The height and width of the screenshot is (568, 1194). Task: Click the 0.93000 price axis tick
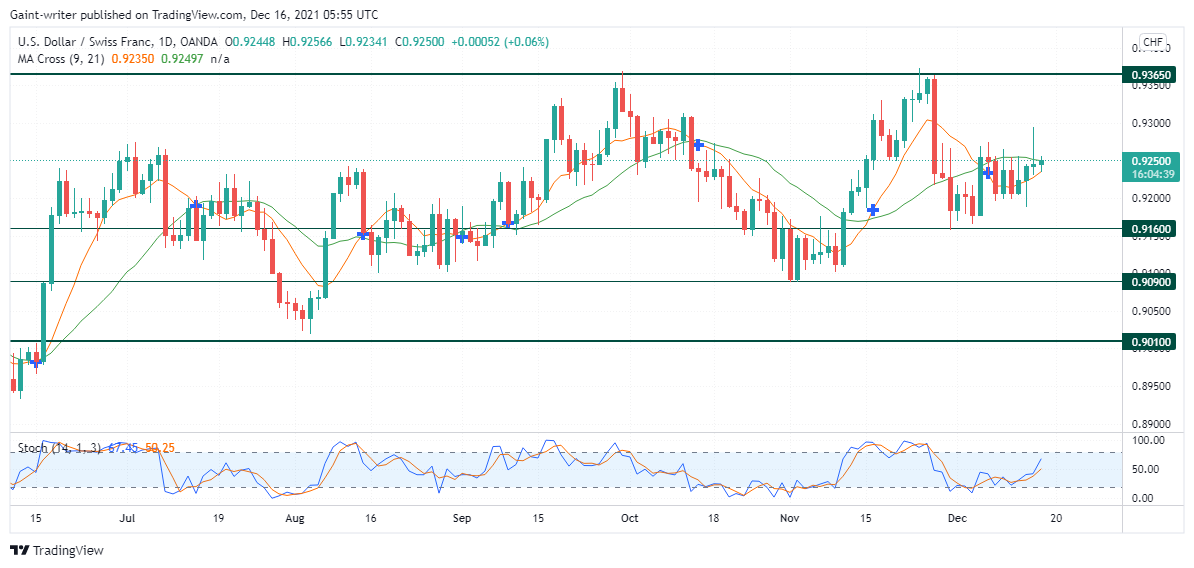point(1152,123)
